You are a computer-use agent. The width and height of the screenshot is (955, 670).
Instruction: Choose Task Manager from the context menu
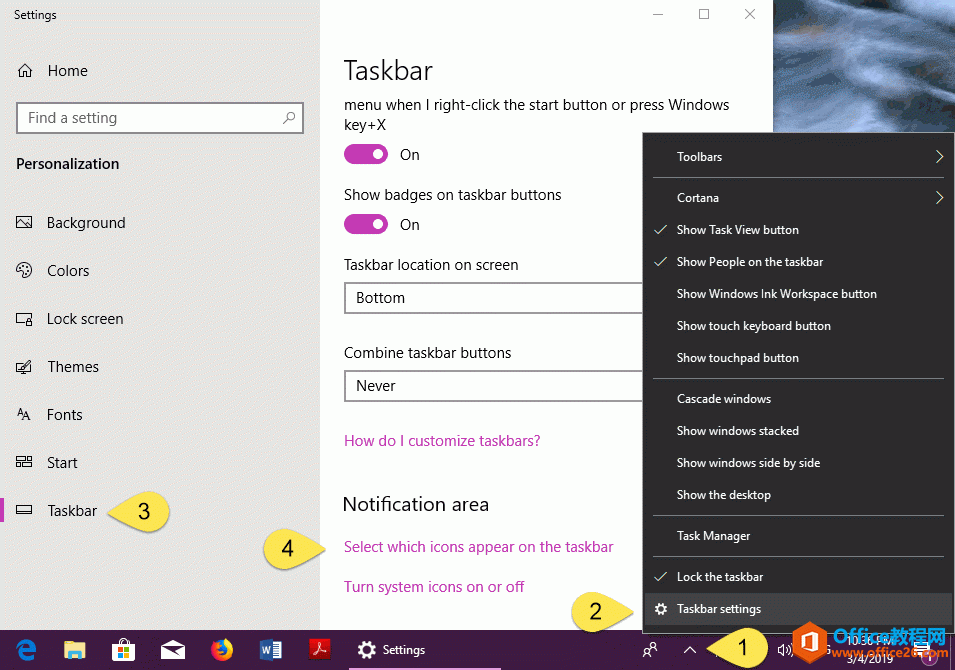coord(713,536)
